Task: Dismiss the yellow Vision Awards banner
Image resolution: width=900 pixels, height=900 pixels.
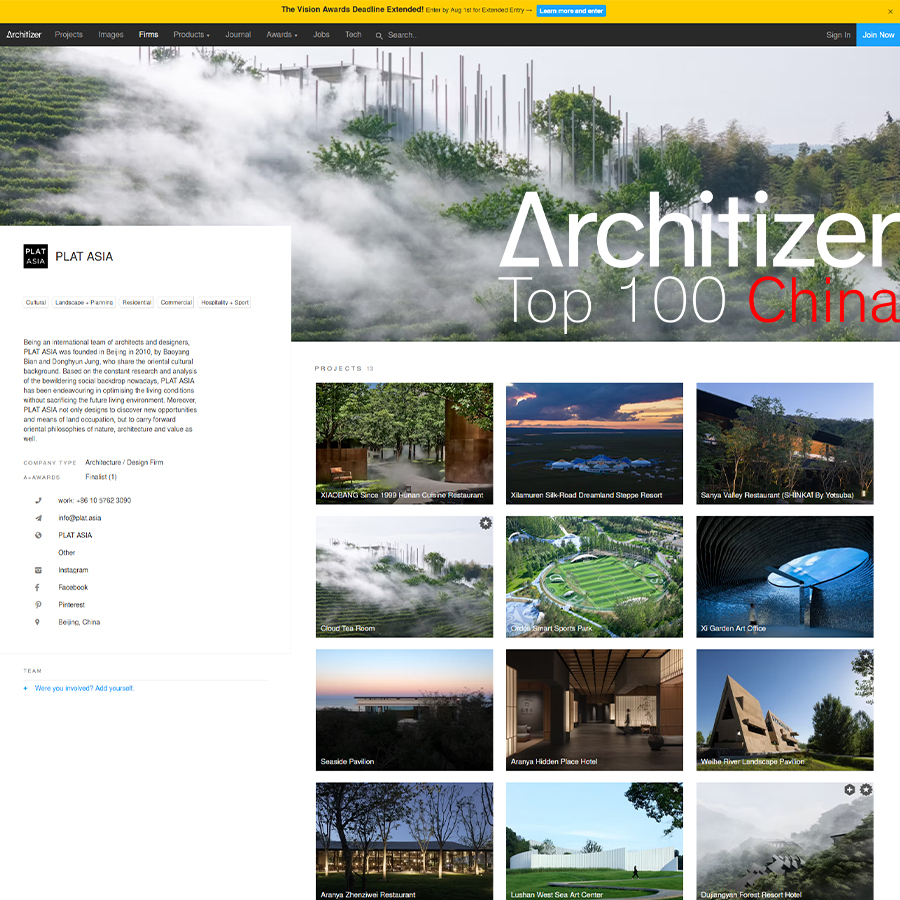Action: click(x=890, y=11)
